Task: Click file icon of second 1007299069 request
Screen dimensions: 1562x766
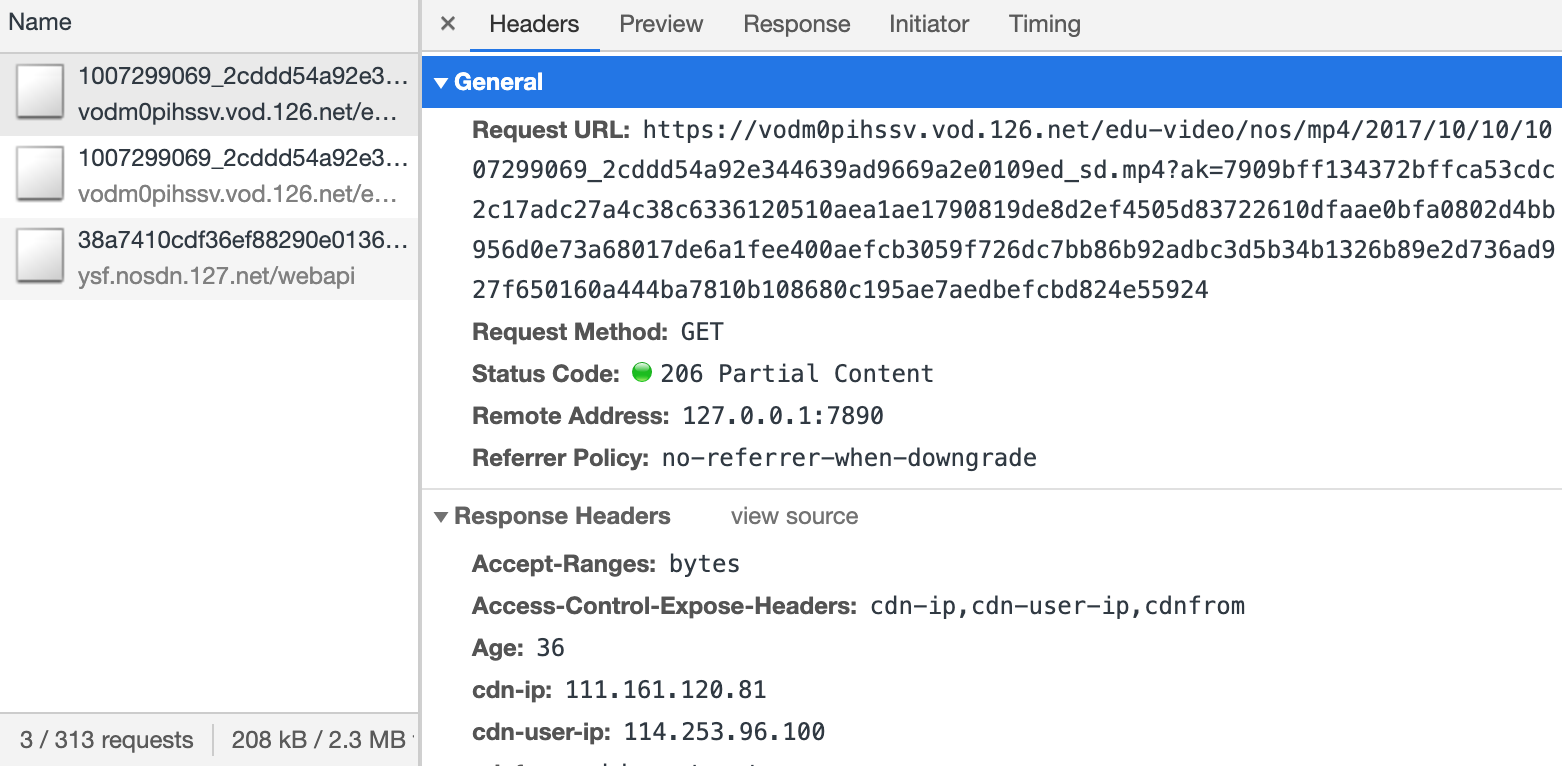Action: click(x=41, y=176)
